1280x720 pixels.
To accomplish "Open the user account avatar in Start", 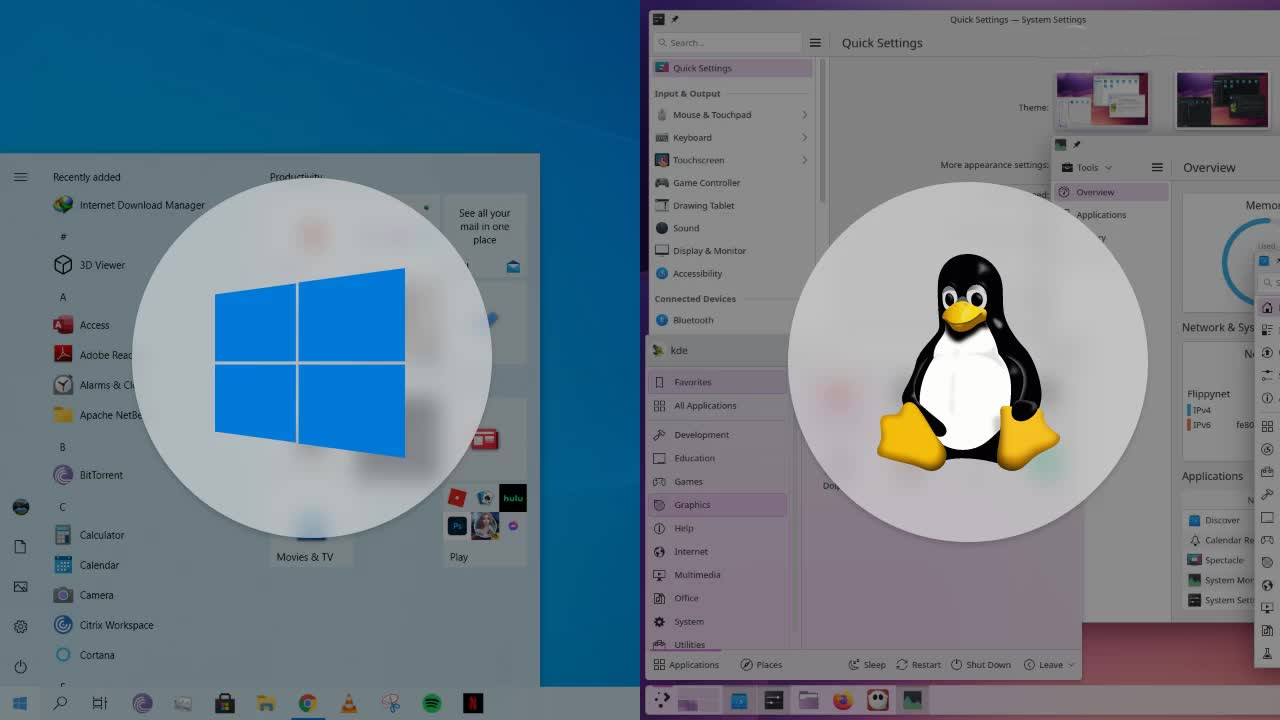I will click(20, 507).
